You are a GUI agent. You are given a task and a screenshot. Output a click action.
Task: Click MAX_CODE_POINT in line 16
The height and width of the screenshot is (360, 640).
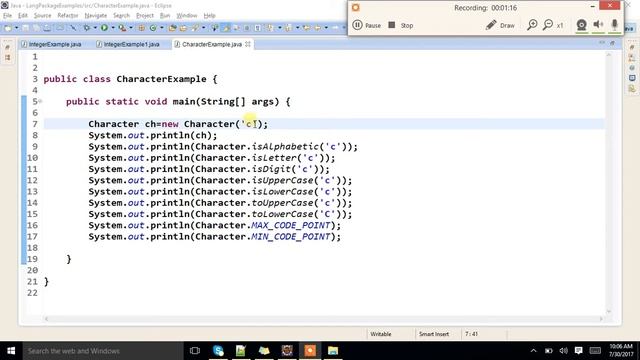pos(291,225)
